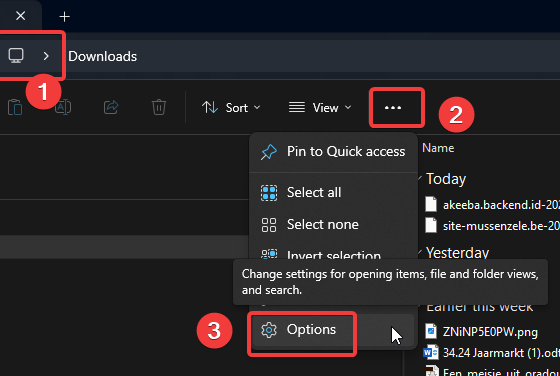The height and width of the screenshot is (376, 560).
Task: Click the file icon of site-mussenzele.be
Action: [x=431, y=225]
